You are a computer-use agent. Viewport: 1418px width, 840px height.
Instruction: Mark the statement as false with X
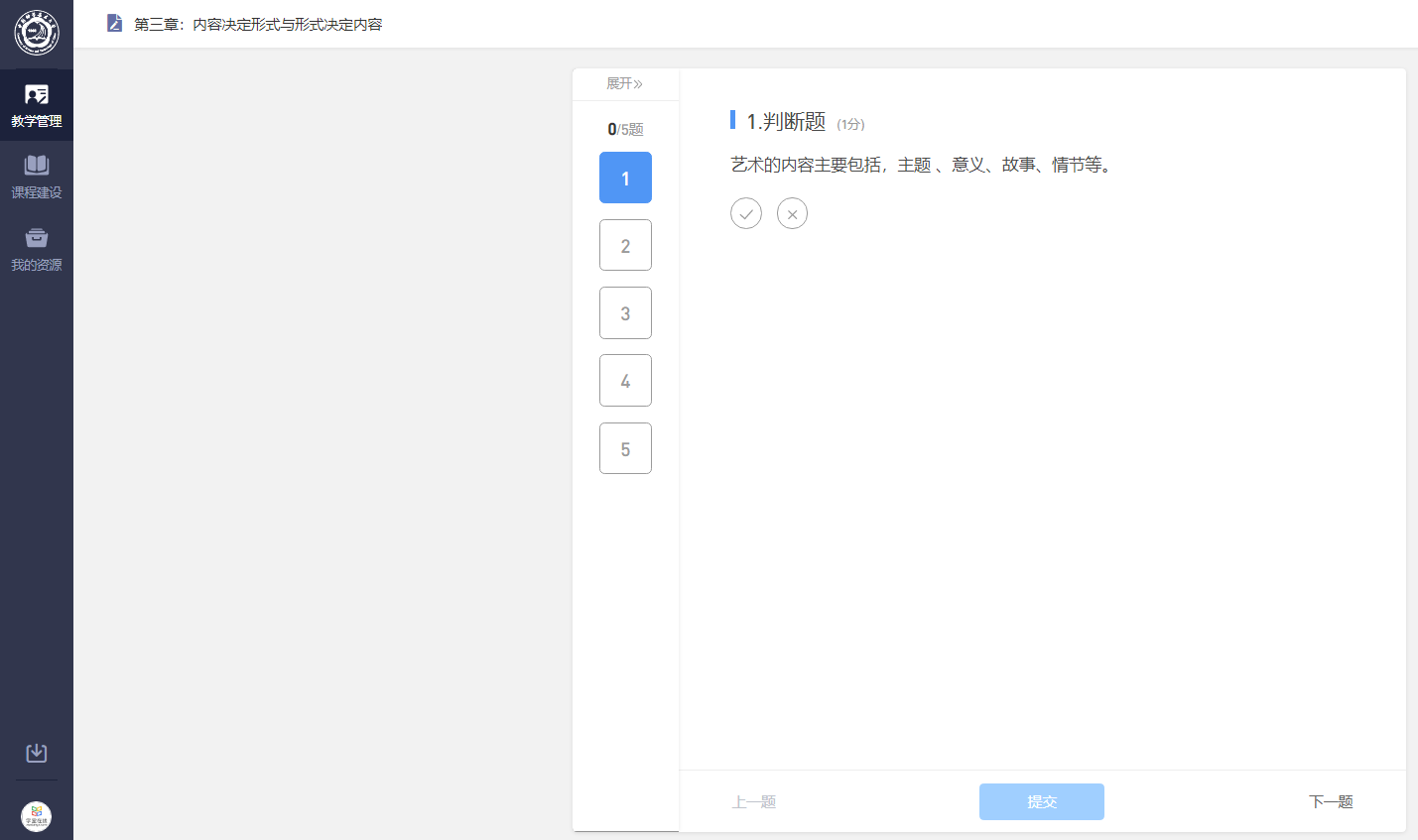coord(792,213)
